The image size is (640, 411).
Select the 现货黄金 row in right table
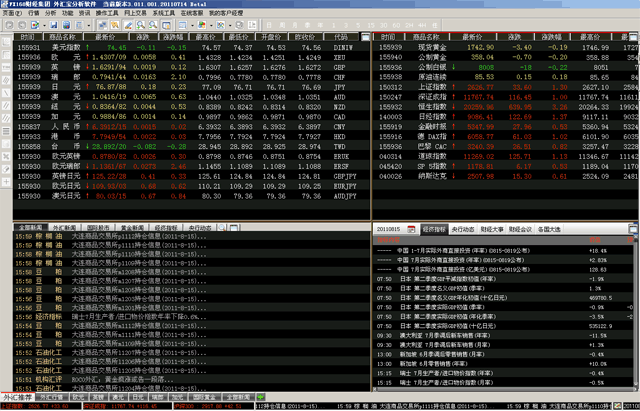pos(505,47)
